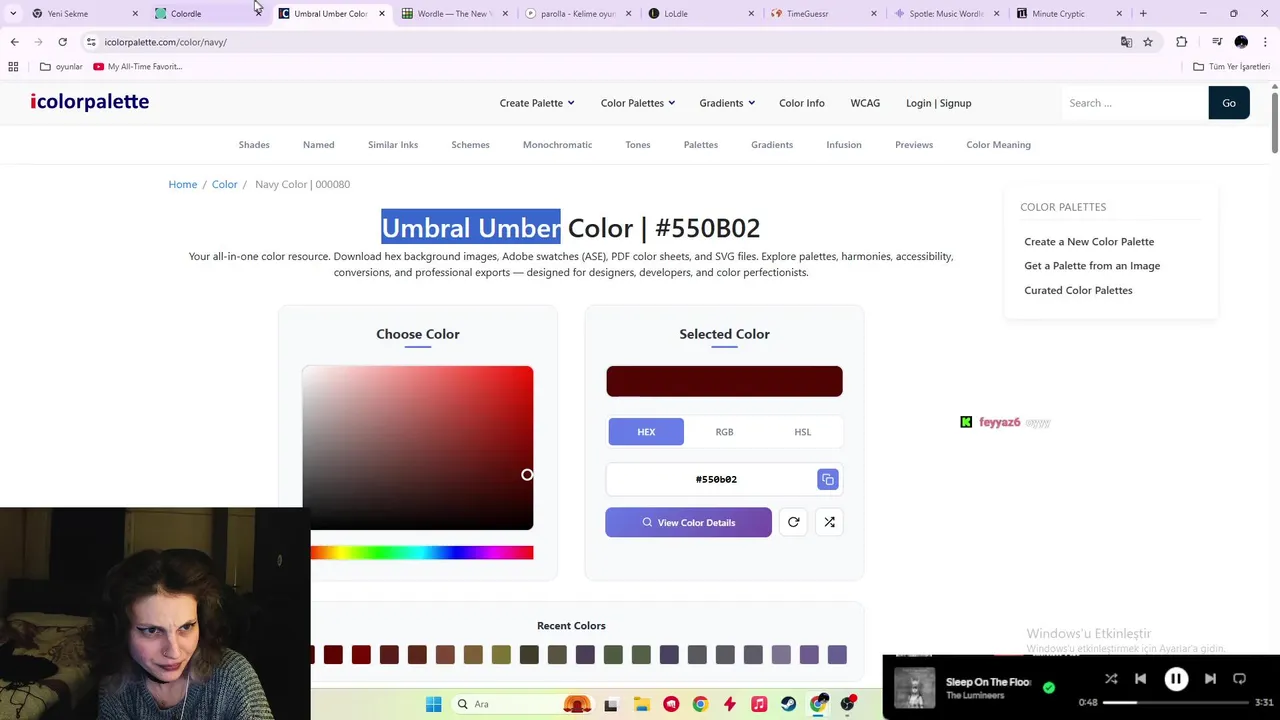The image size is (1280, 720).
Task: Select the HEX color format
Action: point(646,432)
